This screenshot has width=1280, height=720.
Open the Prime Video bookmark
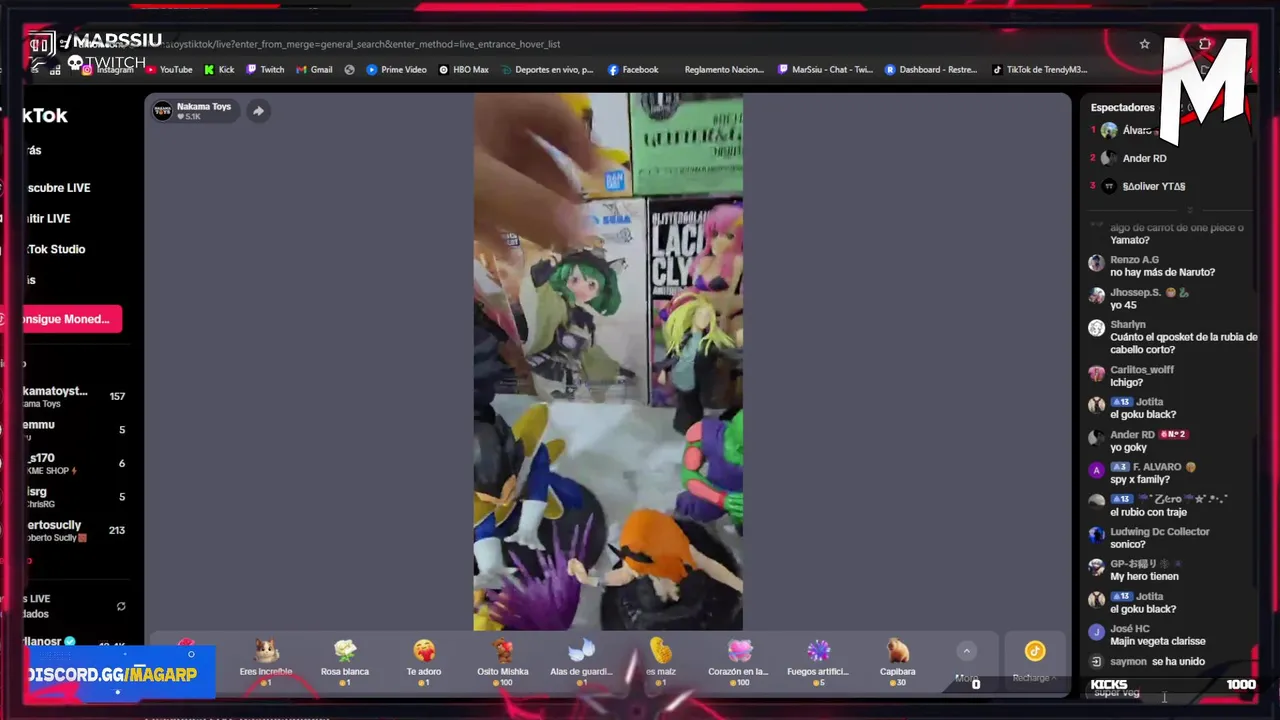pos(396,70)
